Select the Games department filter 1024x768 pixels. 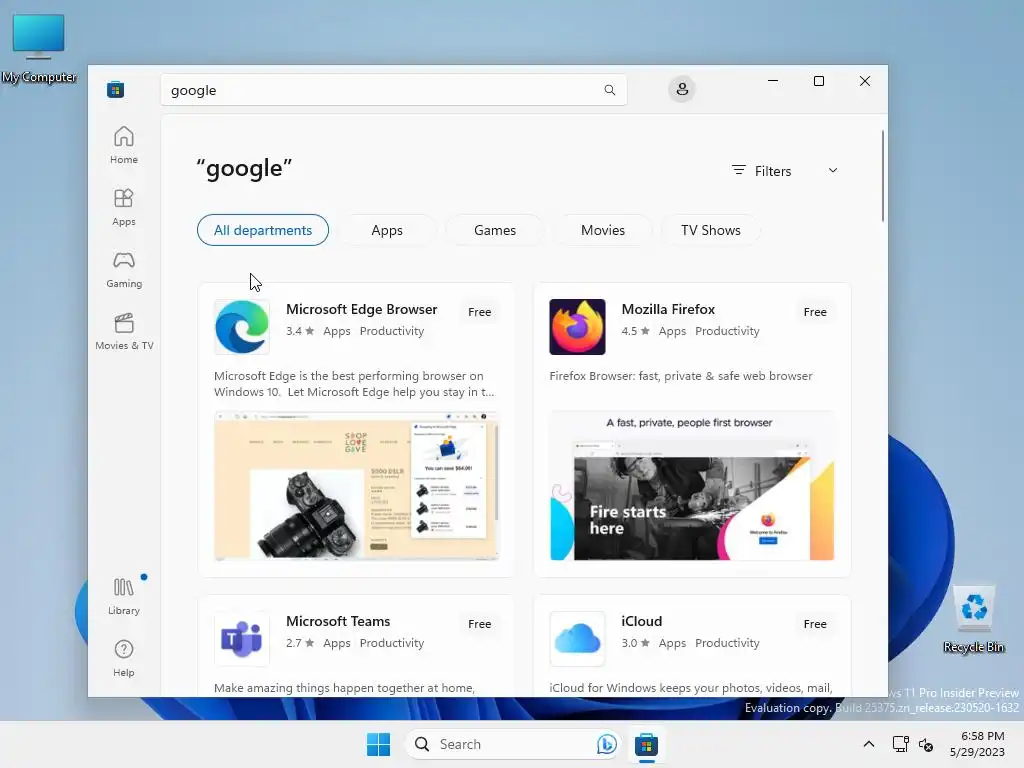(x=494, y=230)
